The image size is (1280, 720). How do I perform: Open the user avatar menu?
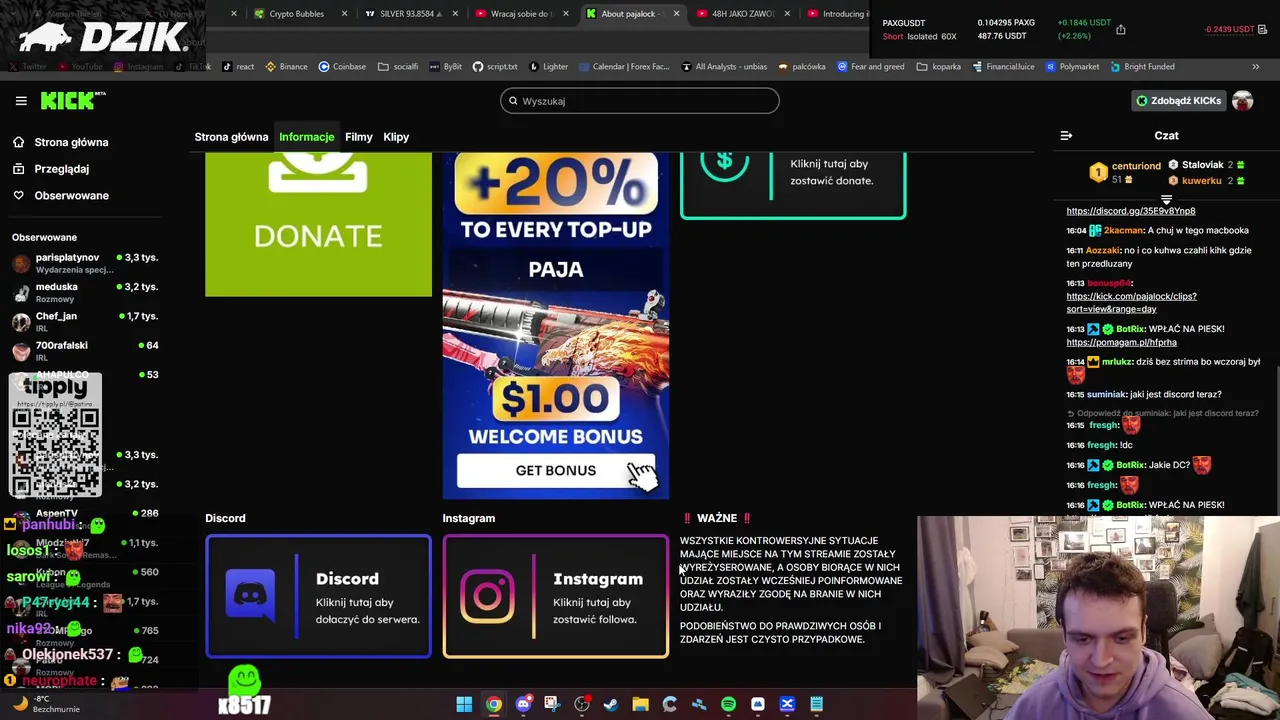pos(1243,101)
